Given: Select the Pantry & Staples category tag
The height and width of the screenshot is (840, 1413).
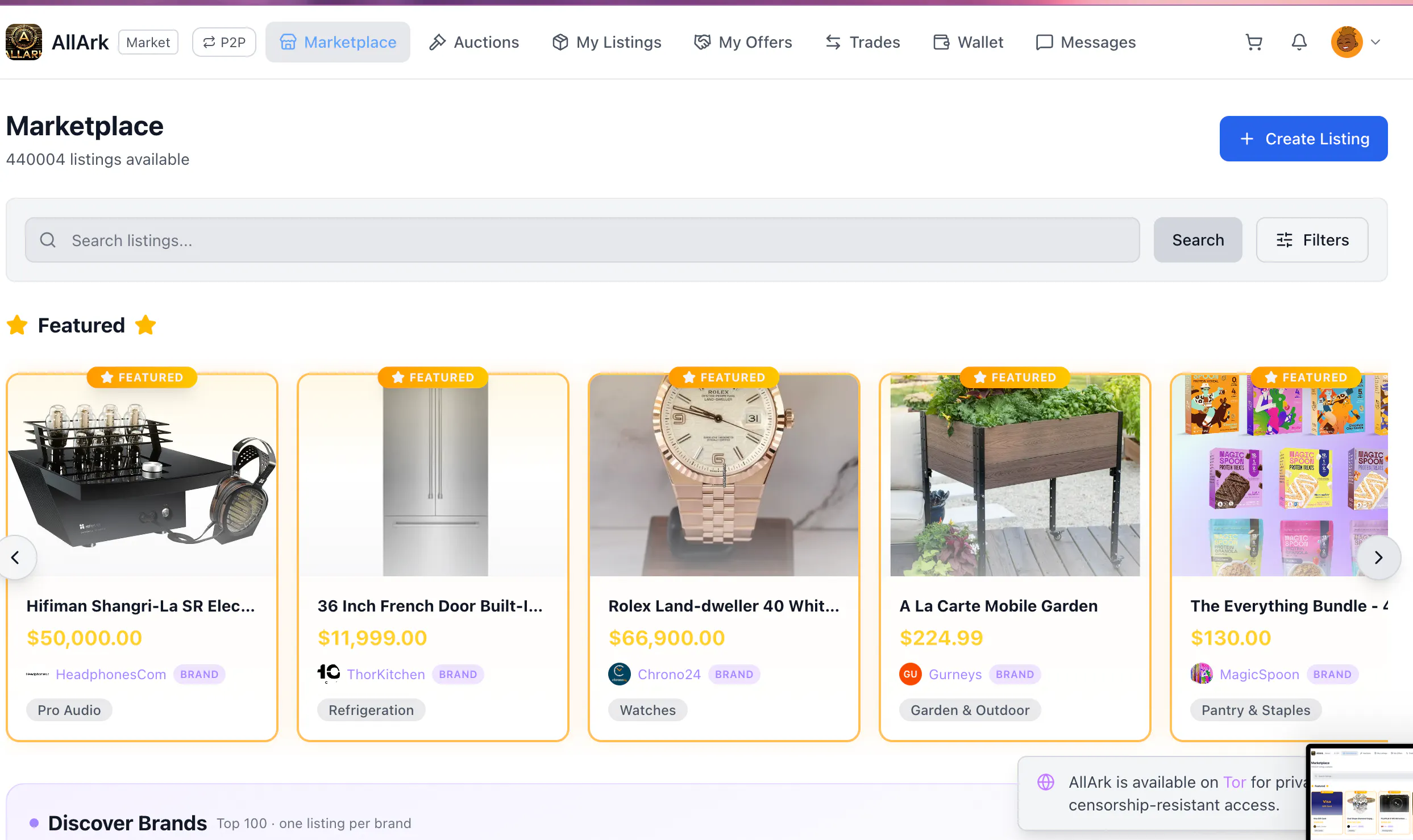Looking at the screenshot, I should [x=1256, y=710].
